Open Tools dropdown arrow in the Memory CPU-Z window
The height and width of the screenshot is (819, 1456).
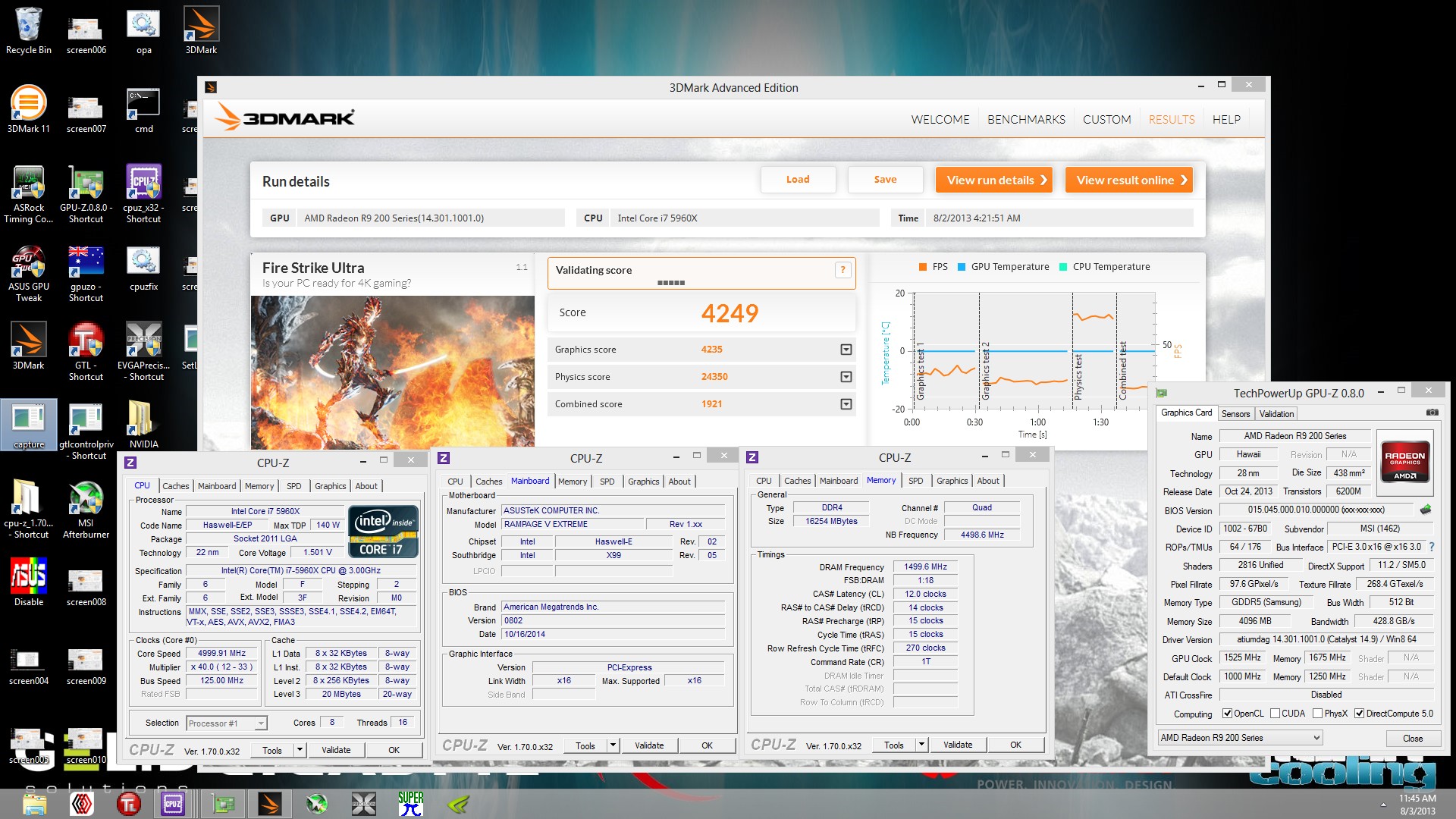tap(922, 745)
